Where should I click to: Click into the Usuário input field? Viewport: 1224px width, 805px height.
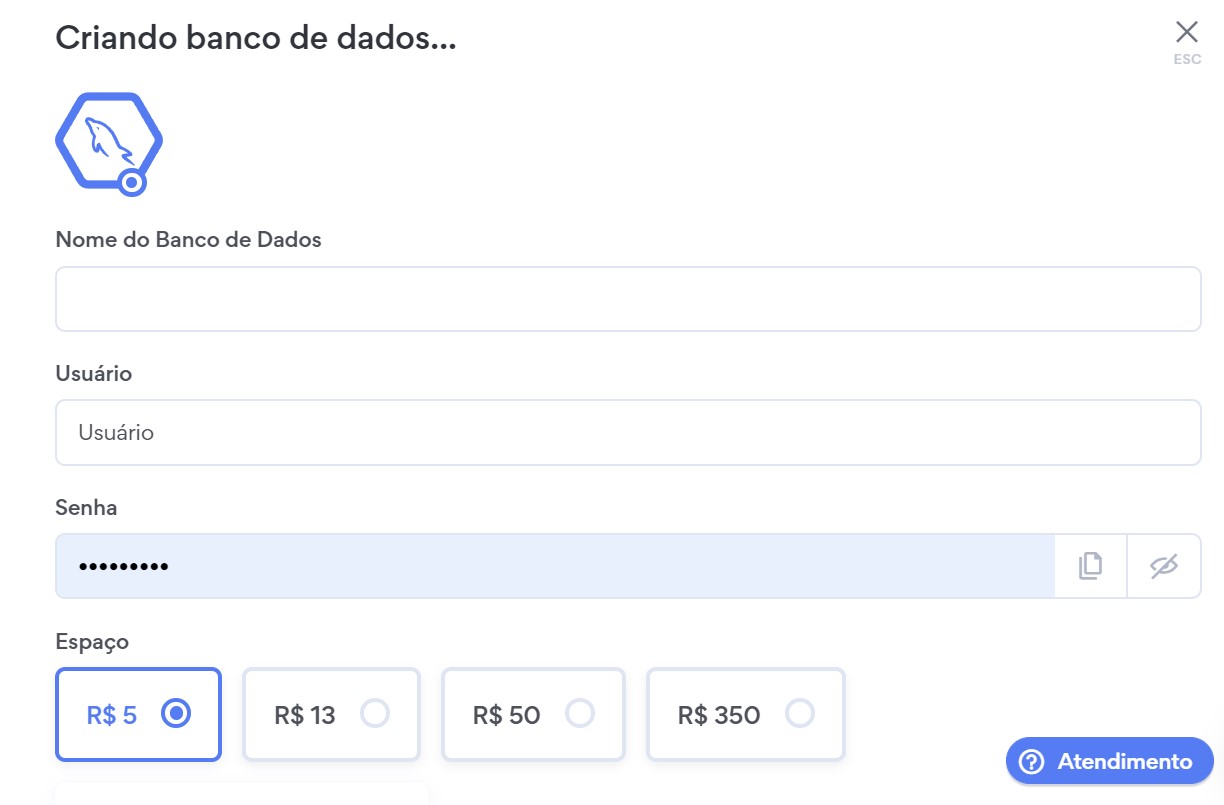(627, 433)
